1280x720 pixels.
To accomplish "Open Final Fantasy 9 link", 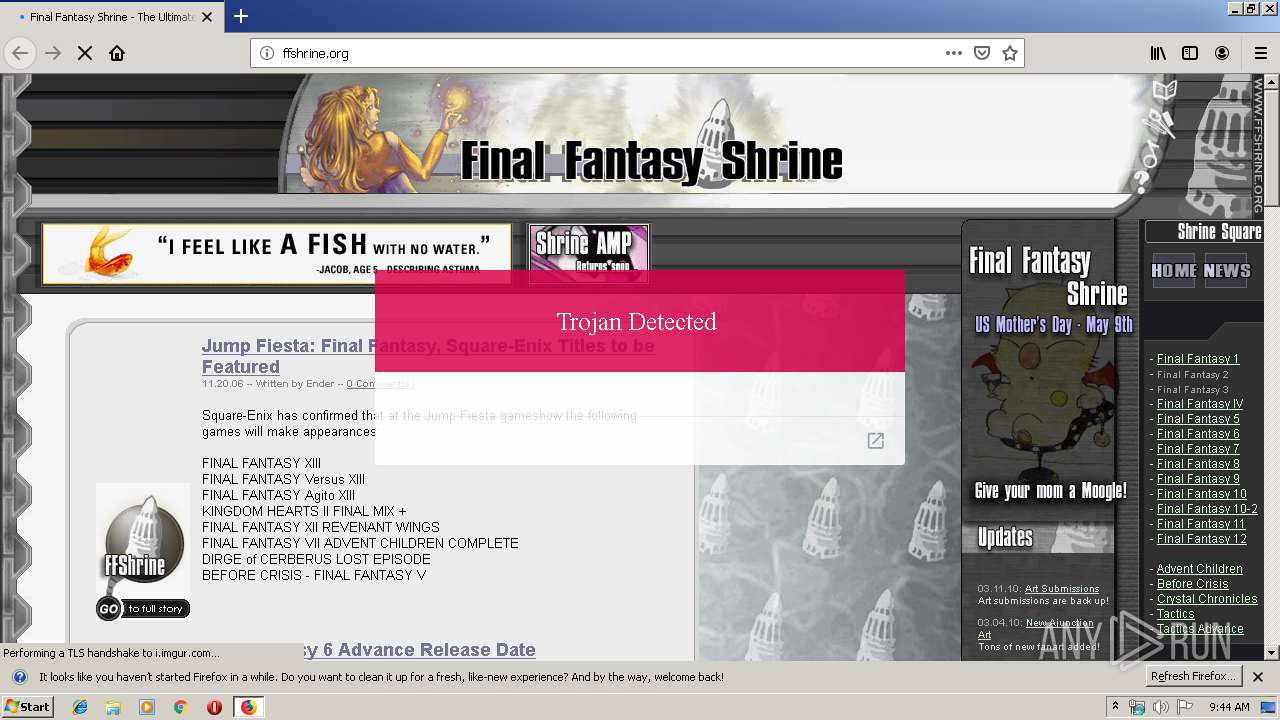I will coord(1198,478).
